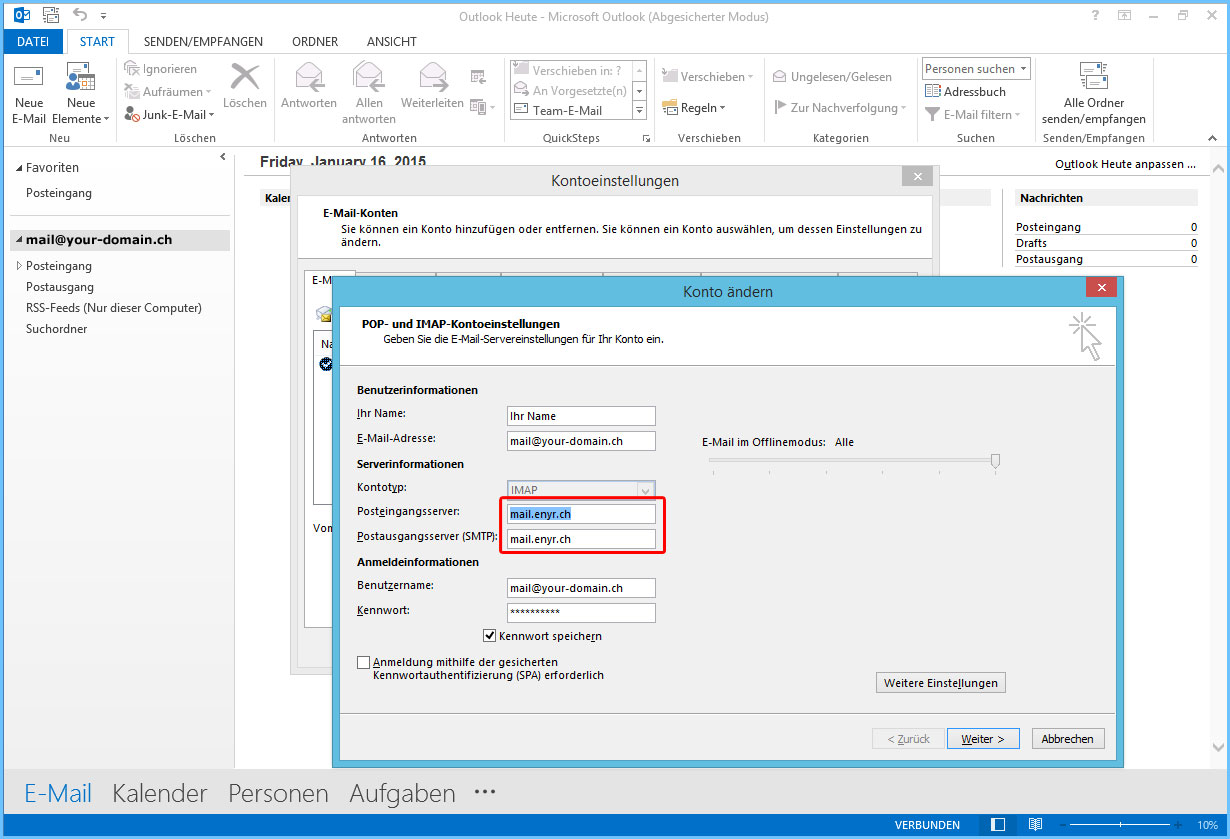Switch to reading view in status bar
1230x839 pixels.
(x=1035, y=825)
